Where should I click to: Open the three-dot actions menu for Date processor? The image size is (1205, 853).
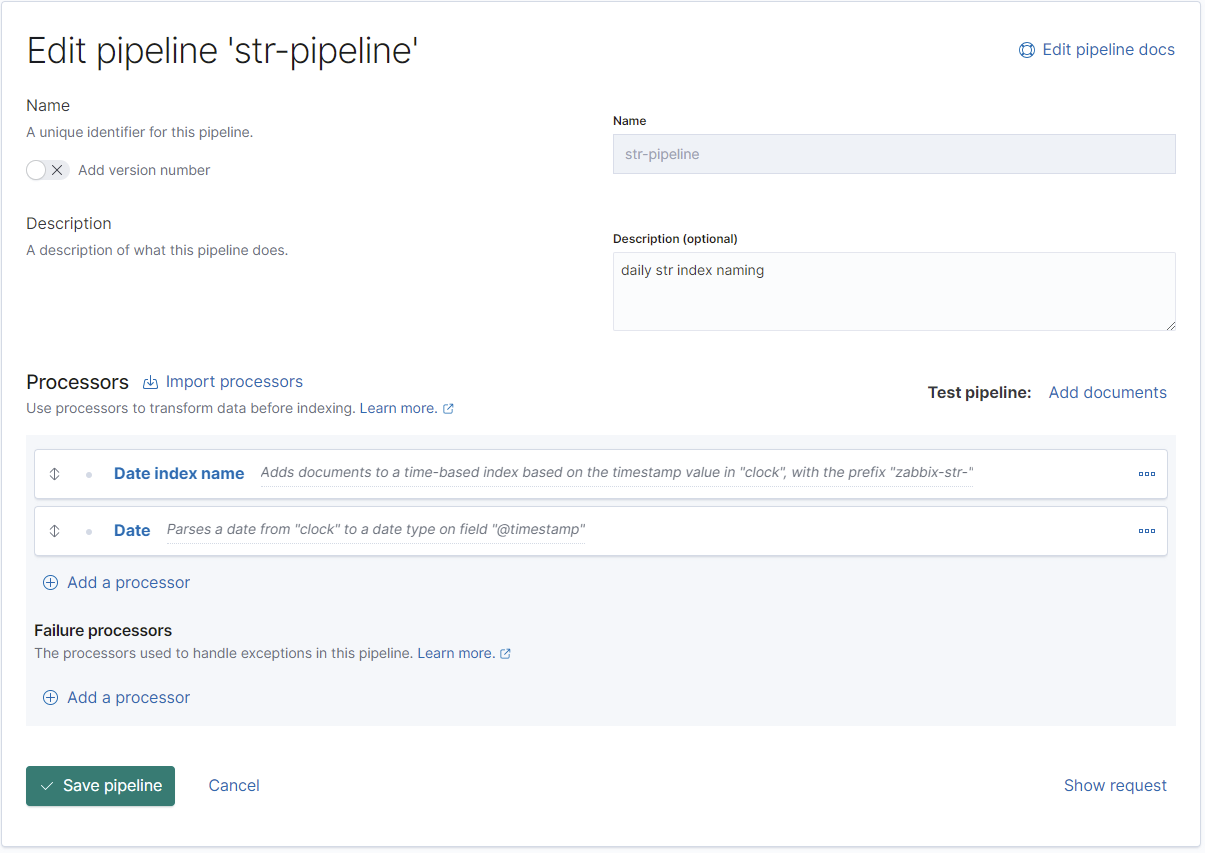(1146, 531)
